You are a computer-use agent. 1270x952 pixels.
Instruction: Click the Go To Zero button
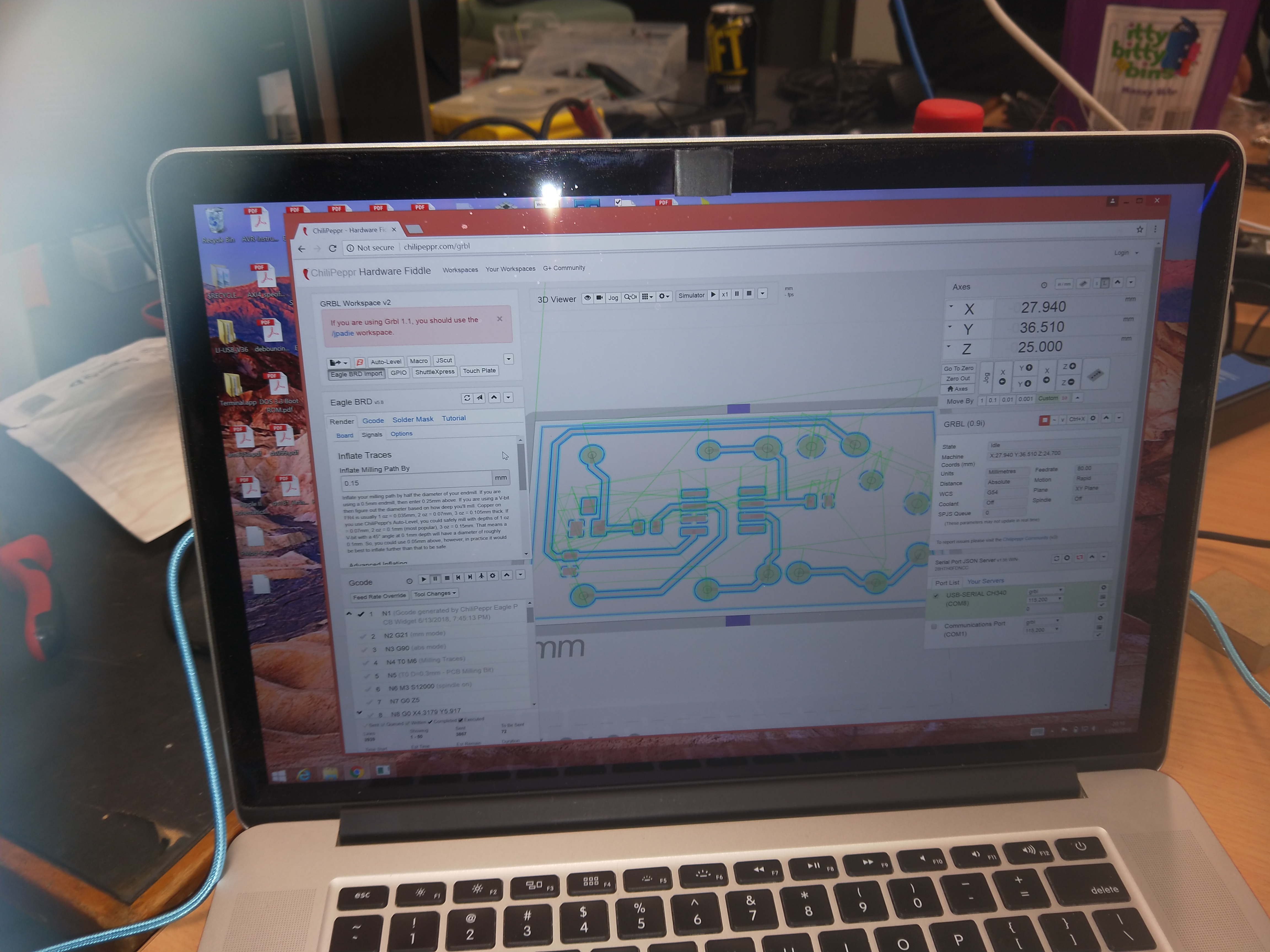pyautogui.click(x=958, y=368)
